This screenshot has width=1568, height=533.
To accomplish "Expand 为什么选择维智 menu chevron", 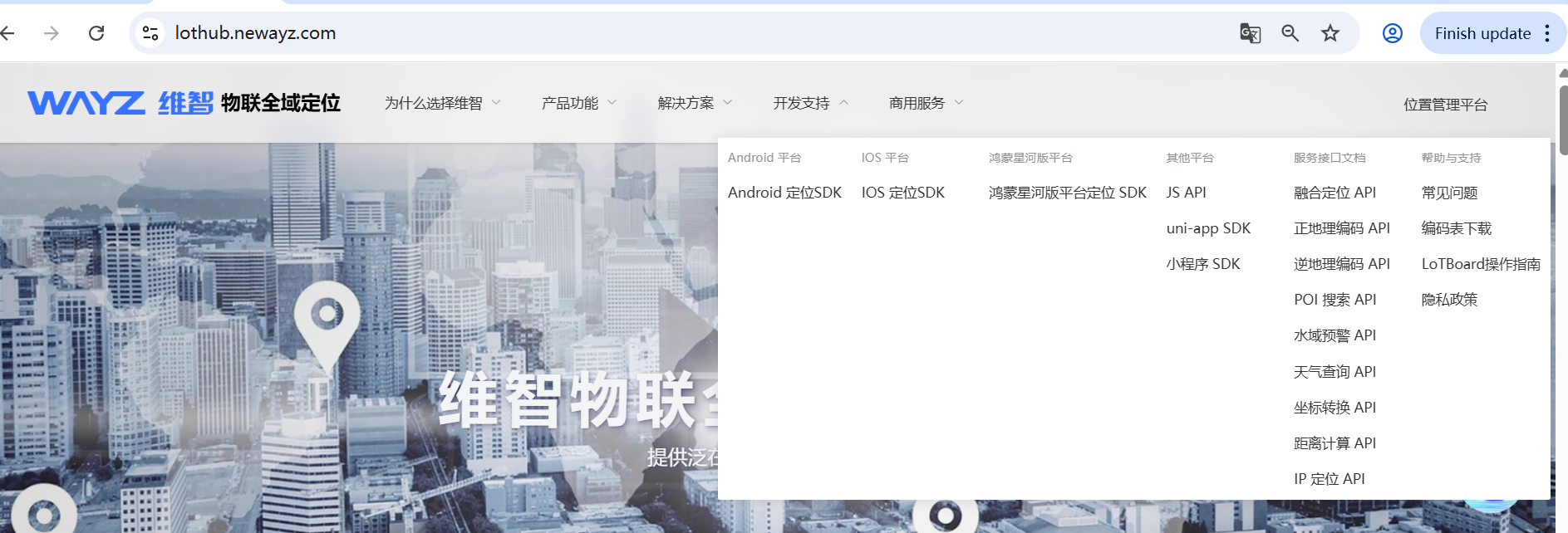I will (x=496, y=103).
